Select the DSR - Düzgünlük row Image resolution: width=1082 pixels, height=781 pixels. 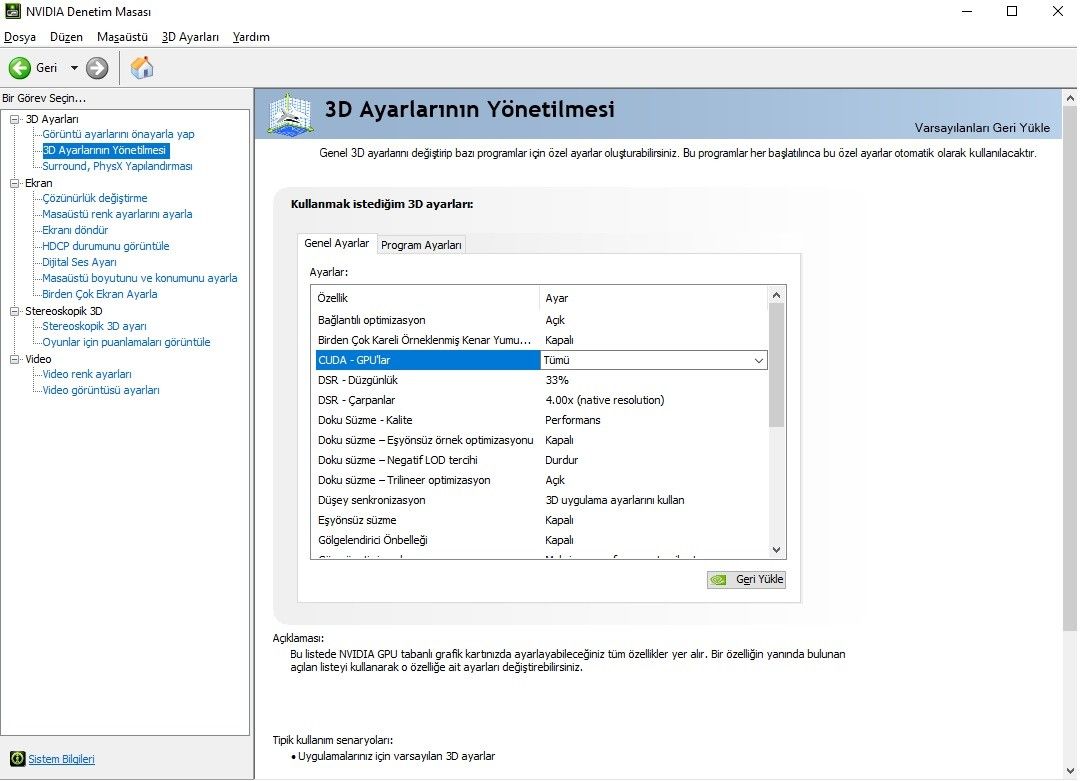541,380
